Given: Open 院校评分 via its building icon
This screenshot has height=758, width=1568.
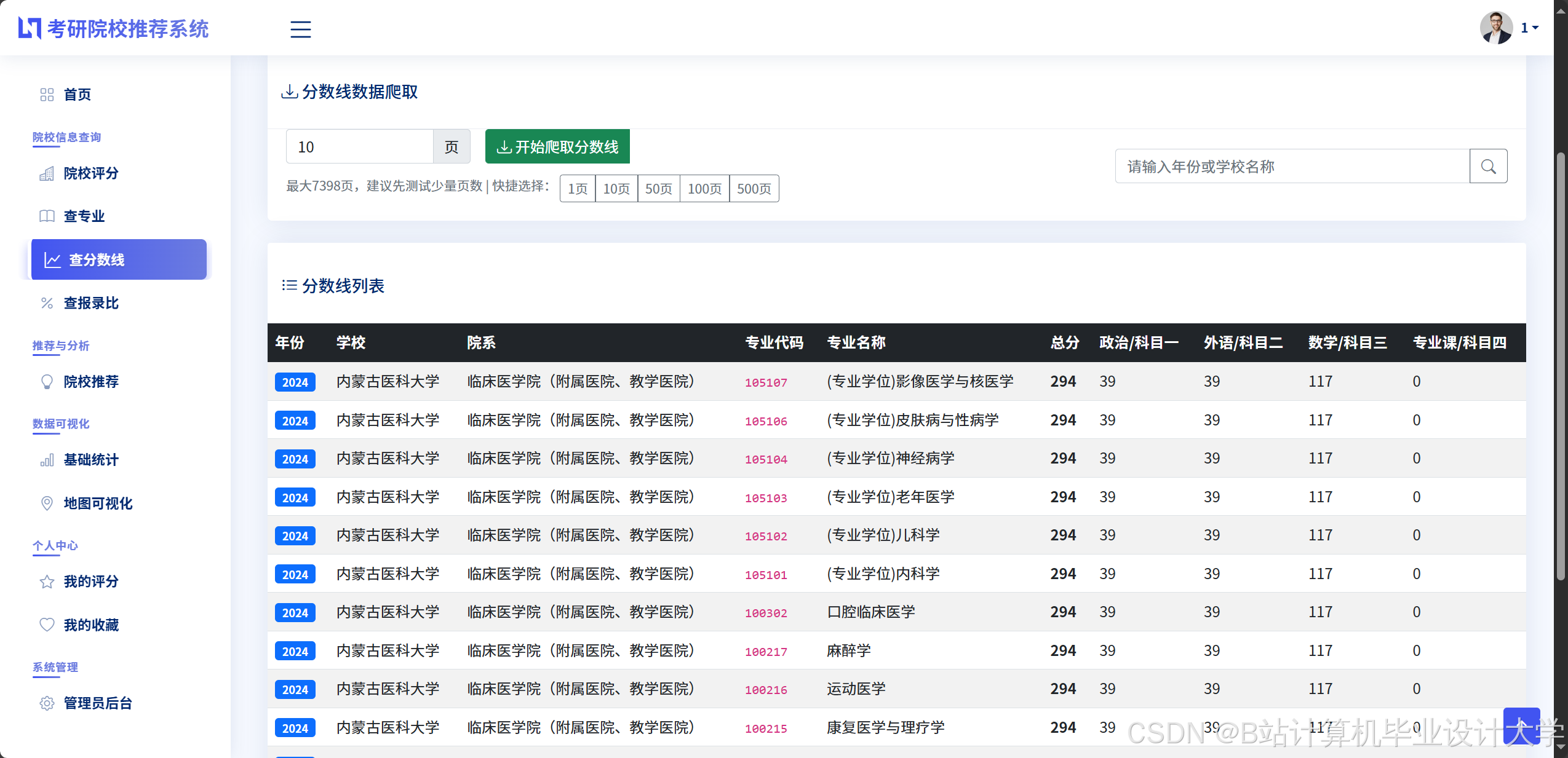Looking at the screenshot, I should point(47,173).
